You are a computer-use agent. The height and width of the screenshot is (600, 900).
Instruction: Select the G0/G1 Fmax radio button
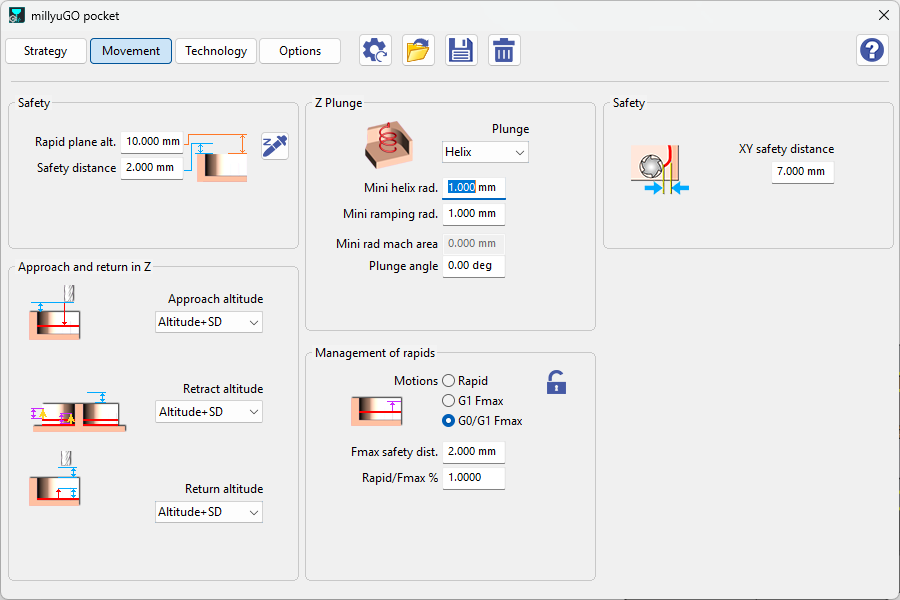[x=449, y=421]
